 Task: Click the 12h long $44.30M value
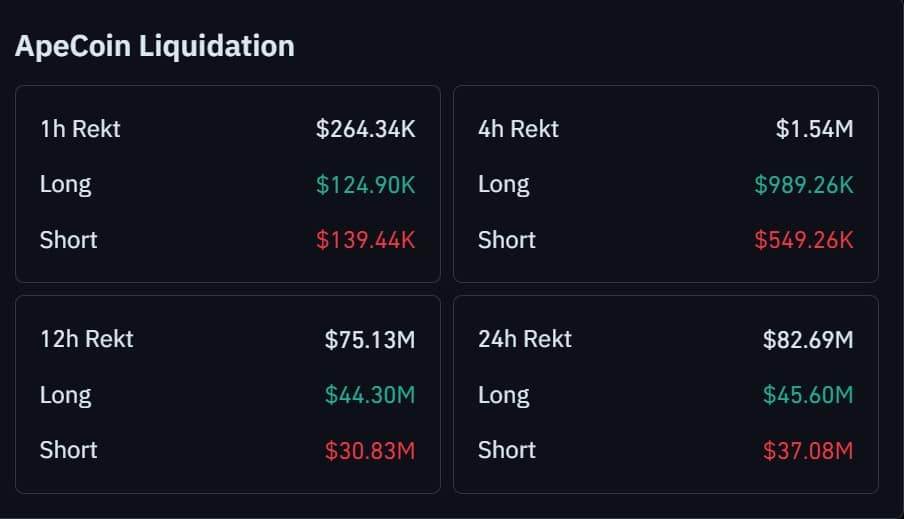[369, 395]
